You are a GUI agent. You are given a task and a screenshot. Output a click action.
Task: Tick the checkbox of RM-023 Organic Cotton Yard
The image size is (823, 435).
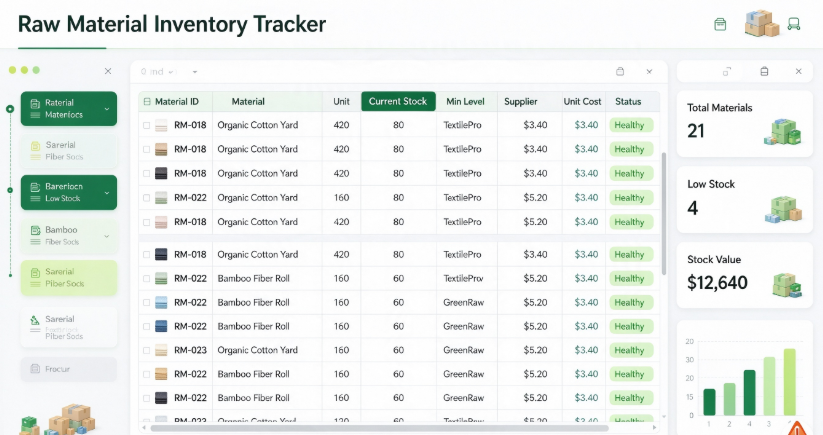click(146, 350)
